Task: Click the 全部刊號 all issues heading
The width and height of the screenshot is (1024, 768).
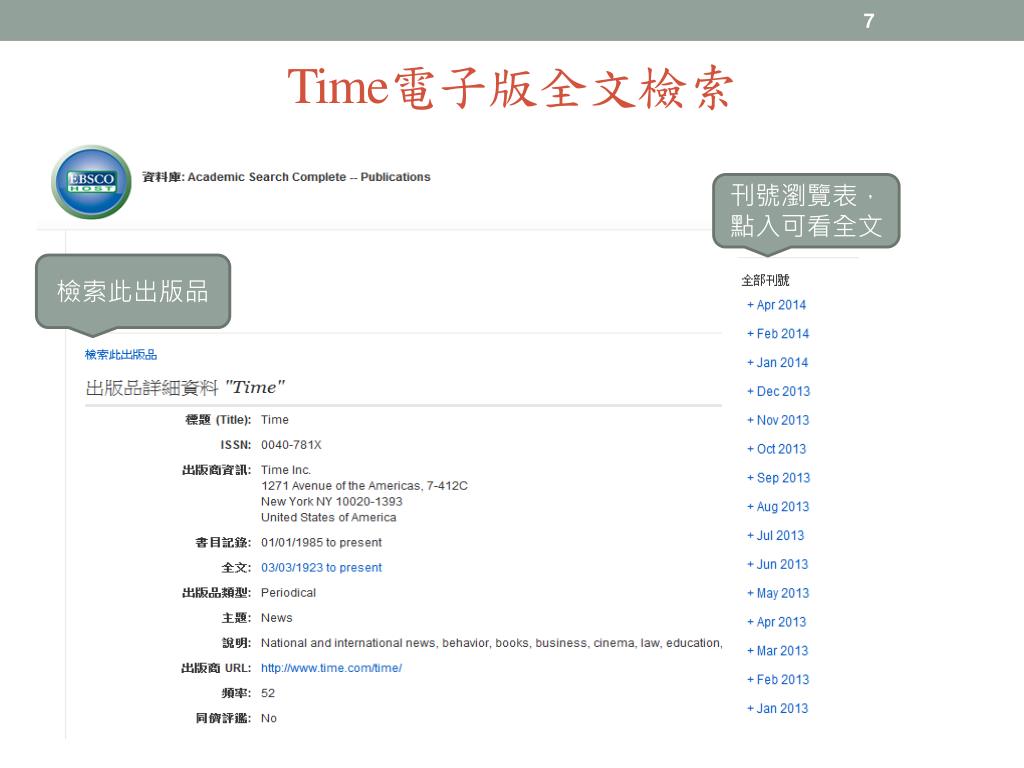Action: click(x=765, y=280)
